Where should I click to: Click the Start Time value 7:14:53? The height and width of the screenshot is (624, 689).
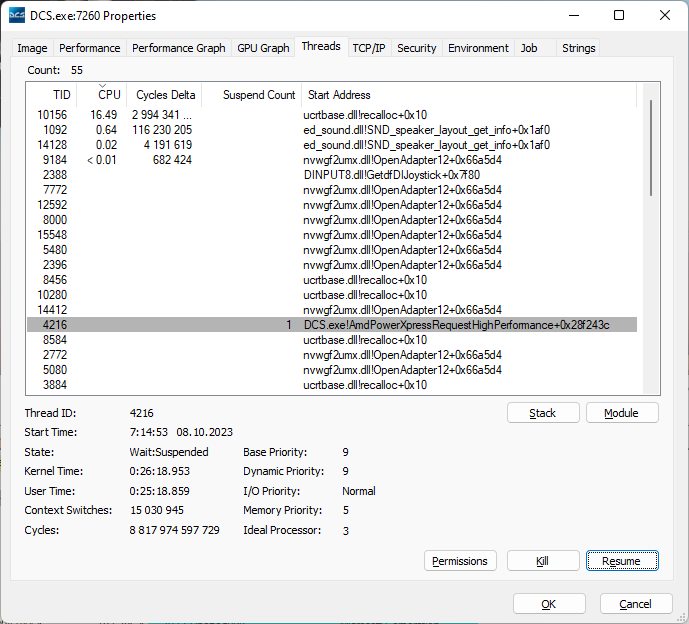[x=149, y=432]
